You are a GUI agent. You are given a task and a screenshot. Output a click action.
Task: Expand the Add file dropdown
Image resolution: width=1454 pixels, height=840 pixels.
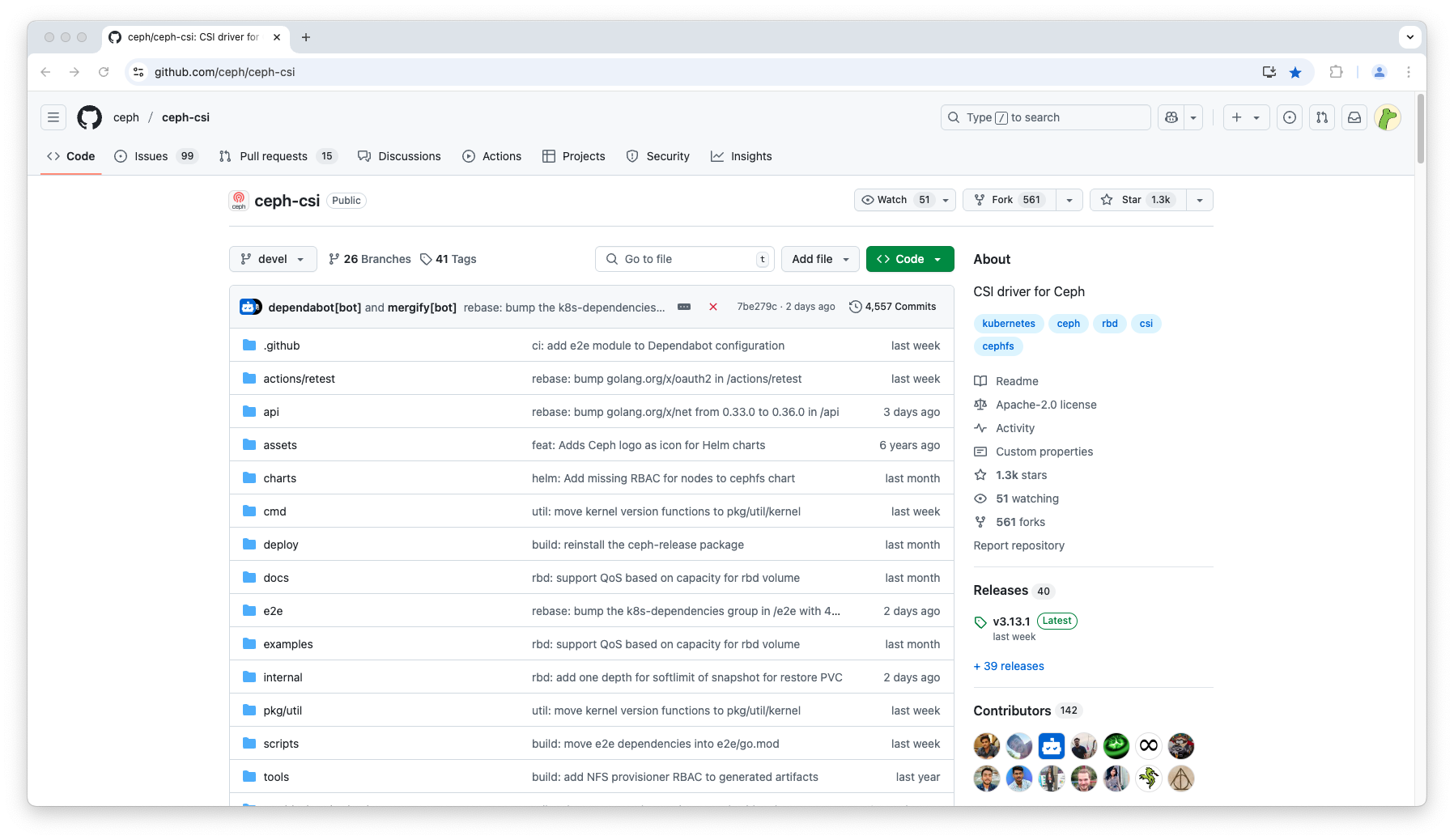tap(820, 259)
